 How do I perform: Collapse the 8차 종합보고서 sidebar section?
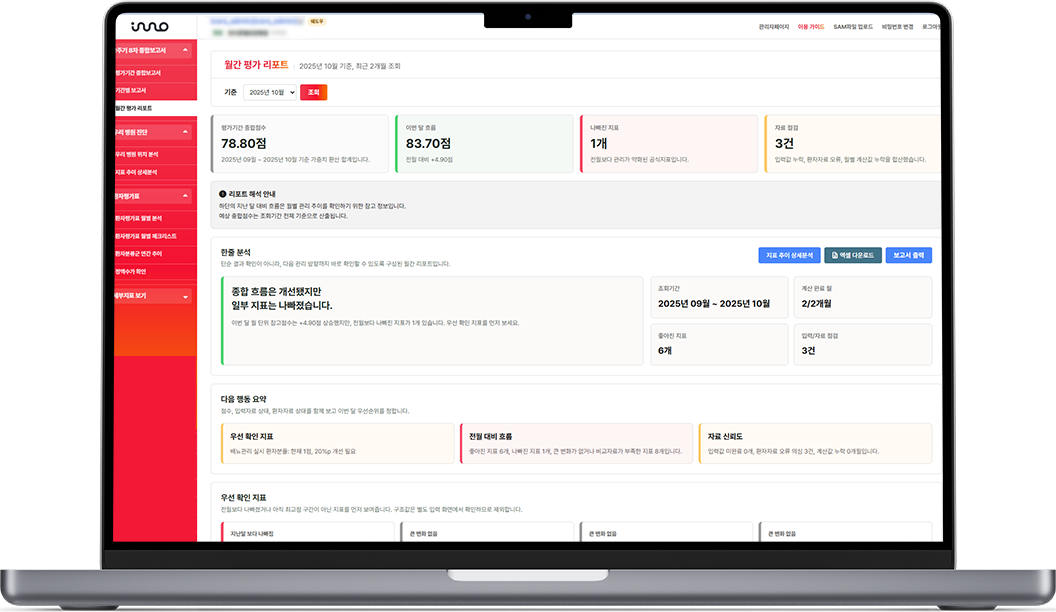point(185,50)
